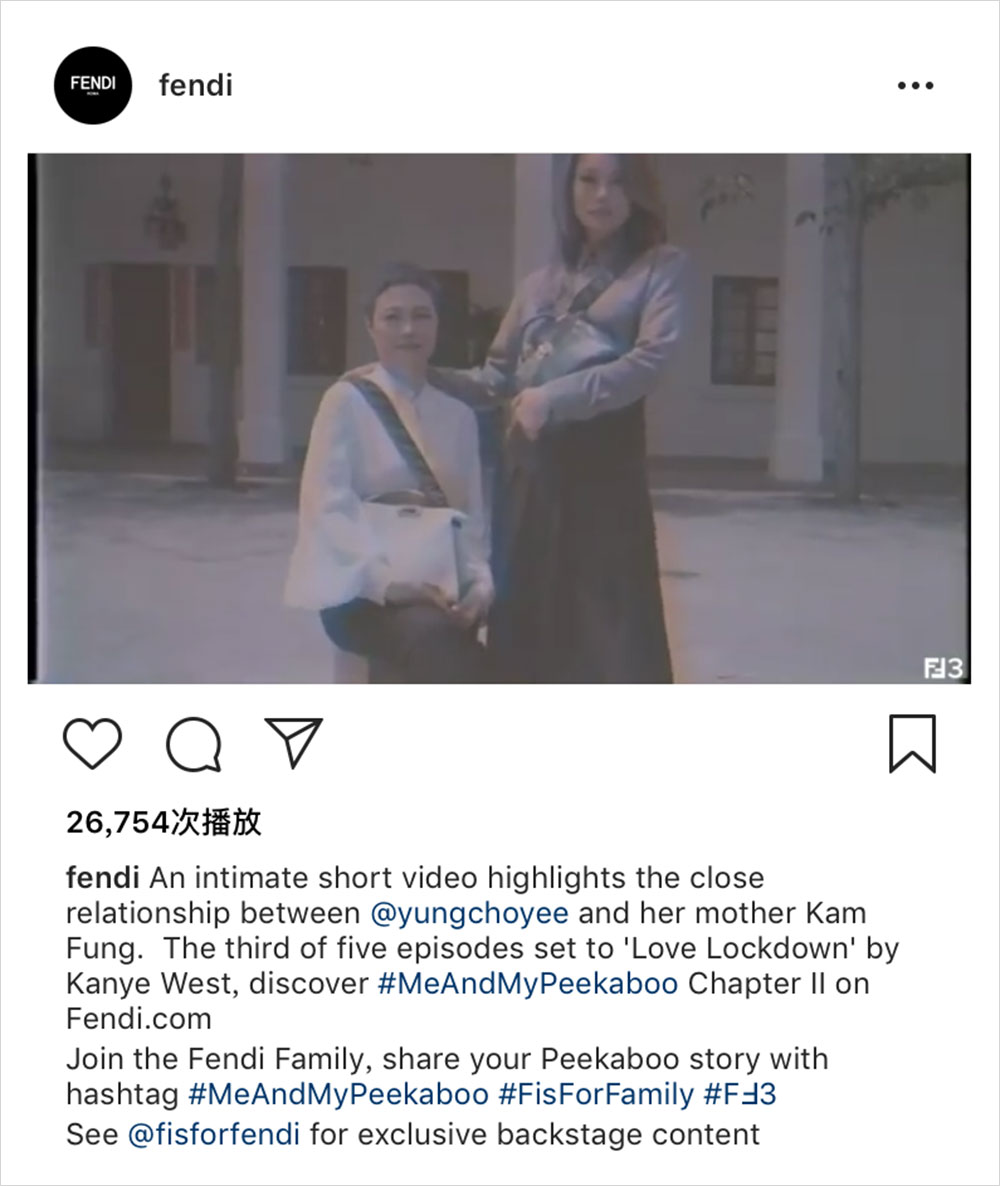1000x1186 pixels.
Task: Open comments via speech bubble icon
Action: pos(194,744)
